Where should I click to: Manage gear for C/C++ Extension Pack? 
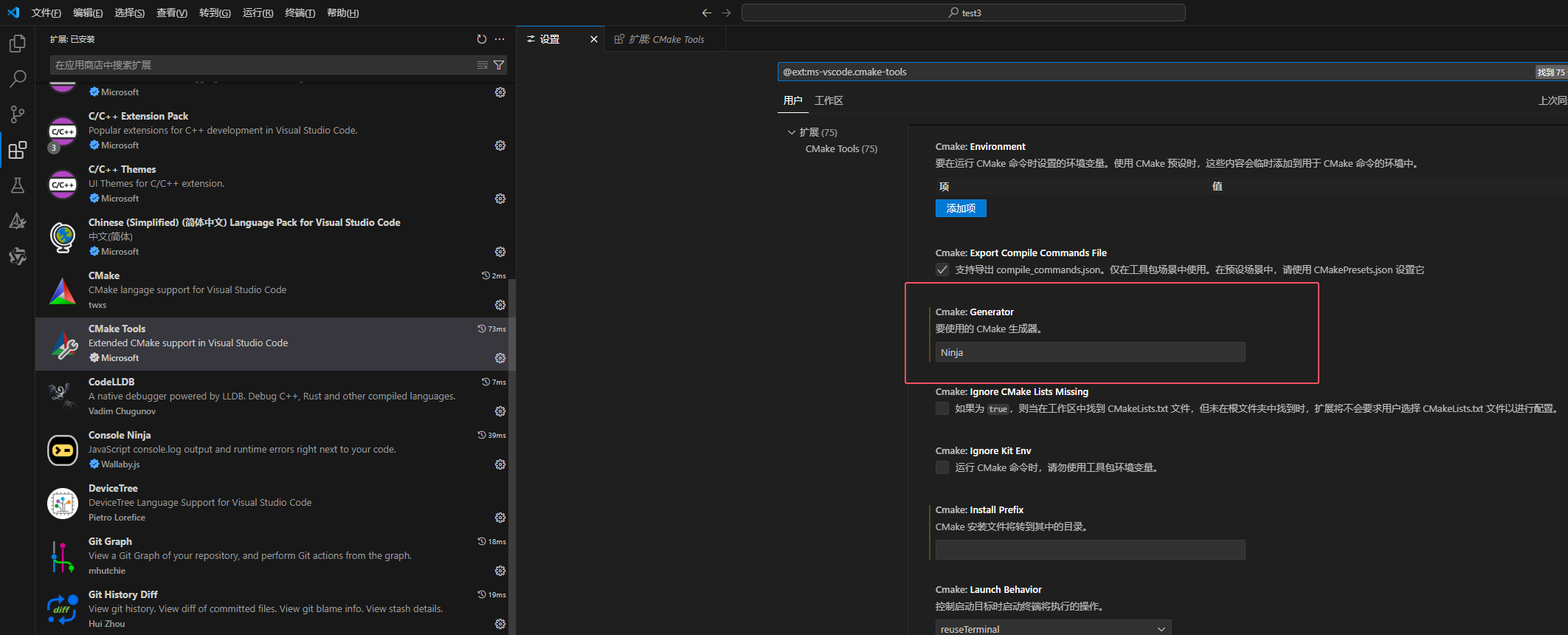[500, 145]
